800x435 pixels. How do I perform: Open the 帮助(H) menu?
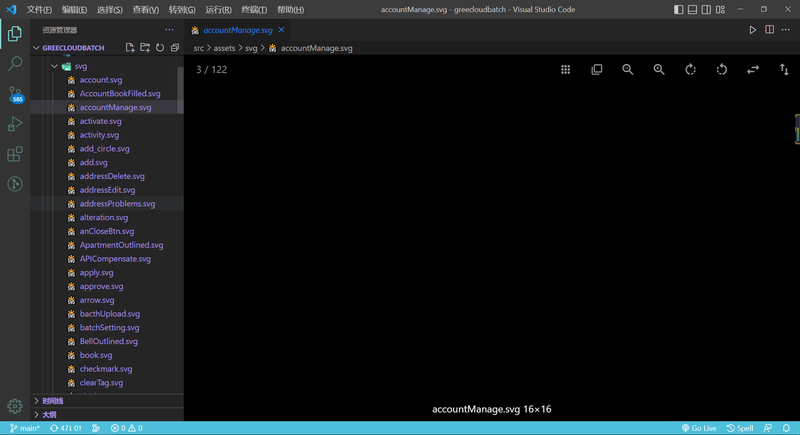(x=290, y=9)
